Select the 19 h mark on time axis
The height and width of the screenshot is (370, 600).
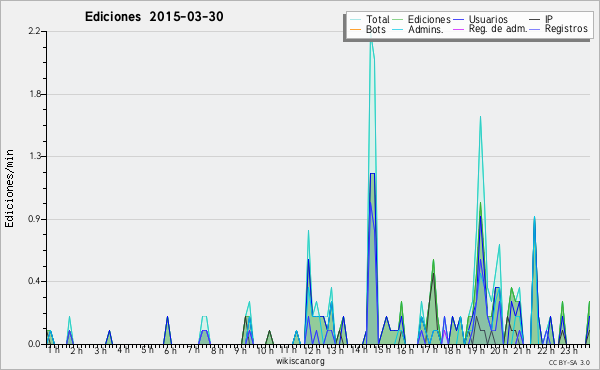coord(475,351)
